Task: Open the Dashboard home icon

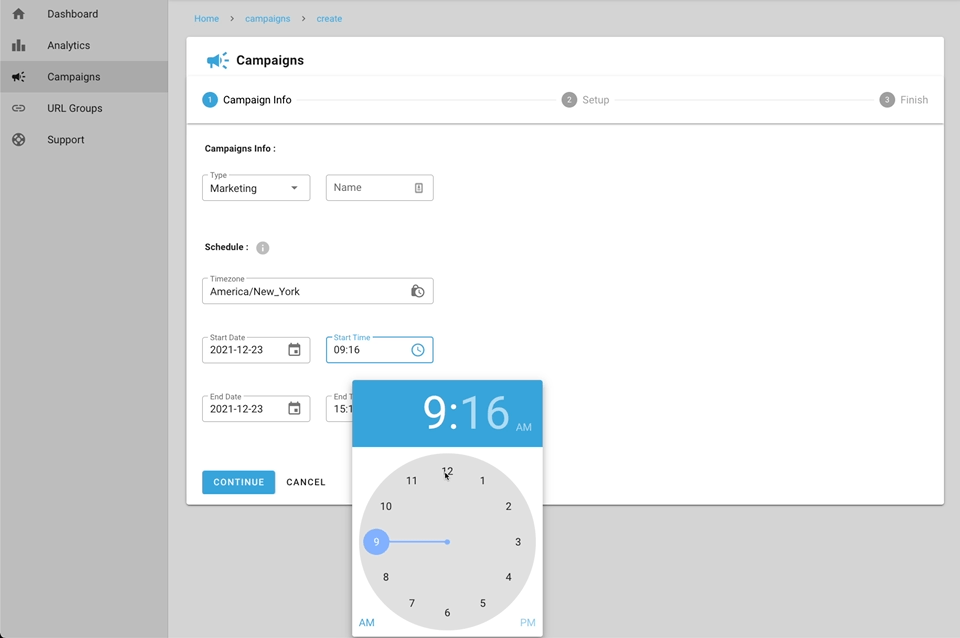Action: point(18,14)
